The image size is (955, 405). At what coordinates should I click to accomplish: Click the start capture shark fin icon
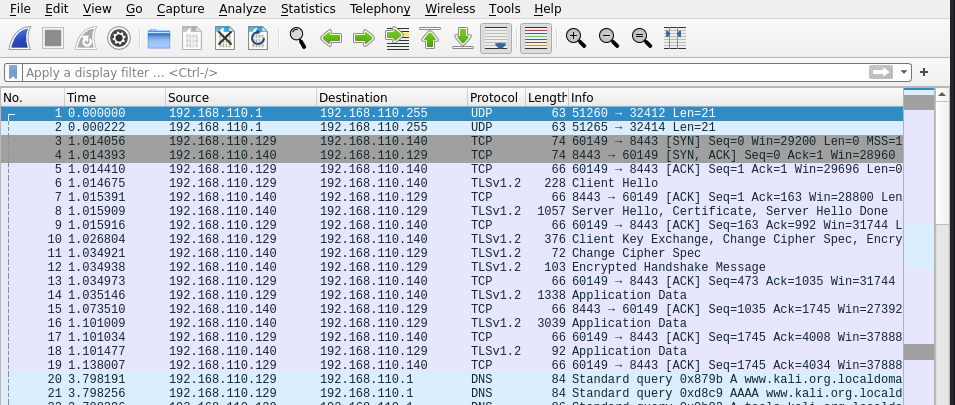pyautogui.click(x=22, y=39)
